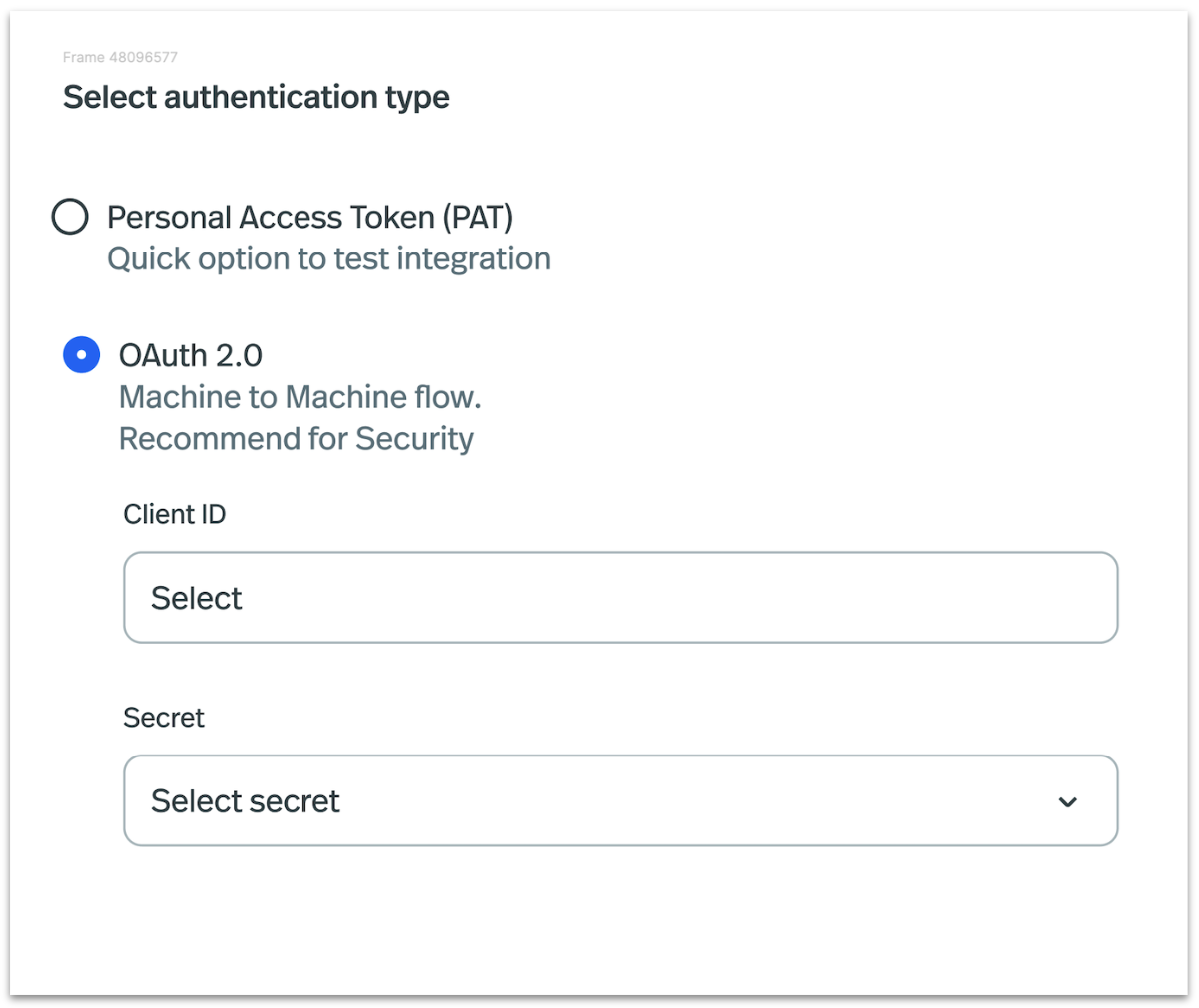Click the "Select secret" placeholder text
Viewport: 1199px width, 1008px height.
pos(245,801)
